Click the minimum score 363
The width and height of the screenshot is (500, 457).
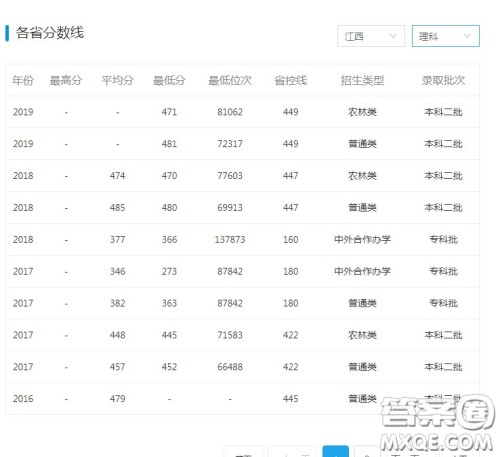pyautogui.click(x=169, y=303)
